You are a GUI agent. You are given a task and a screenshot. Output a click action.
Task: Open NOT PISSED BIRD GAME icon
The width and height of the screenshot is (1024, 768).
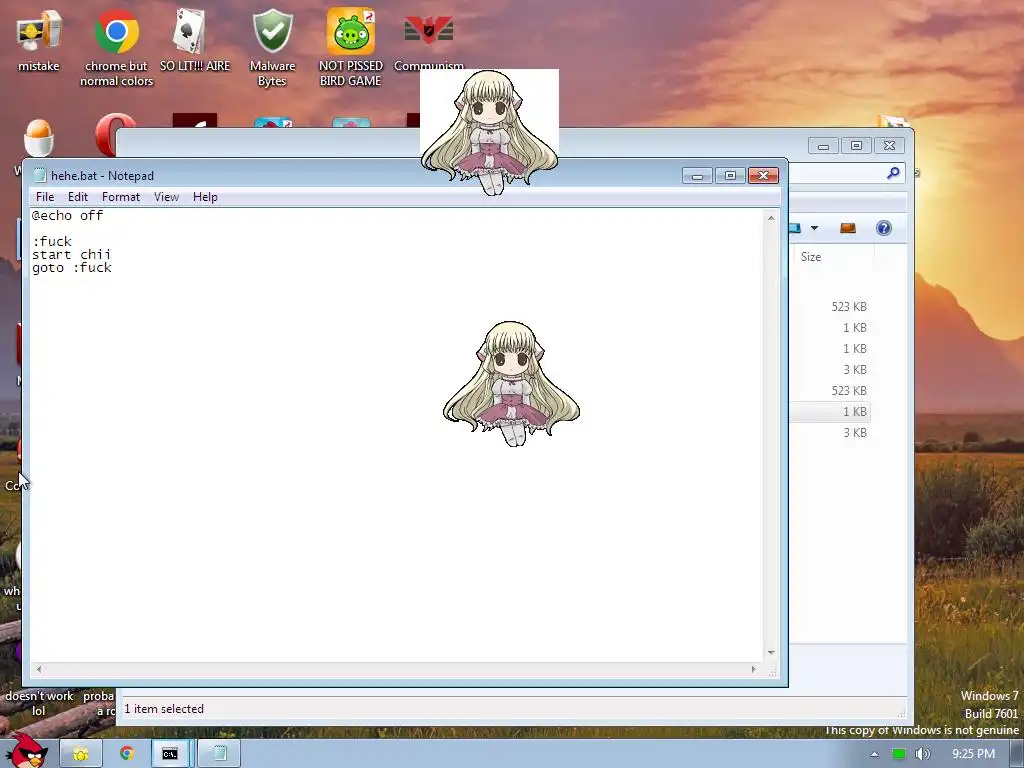351,47
